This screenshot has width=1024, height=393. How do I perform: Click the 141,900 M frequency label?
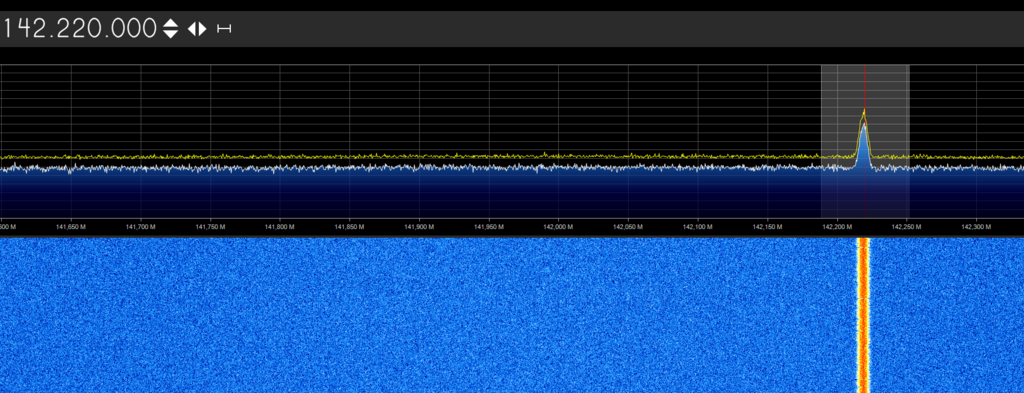419,227
